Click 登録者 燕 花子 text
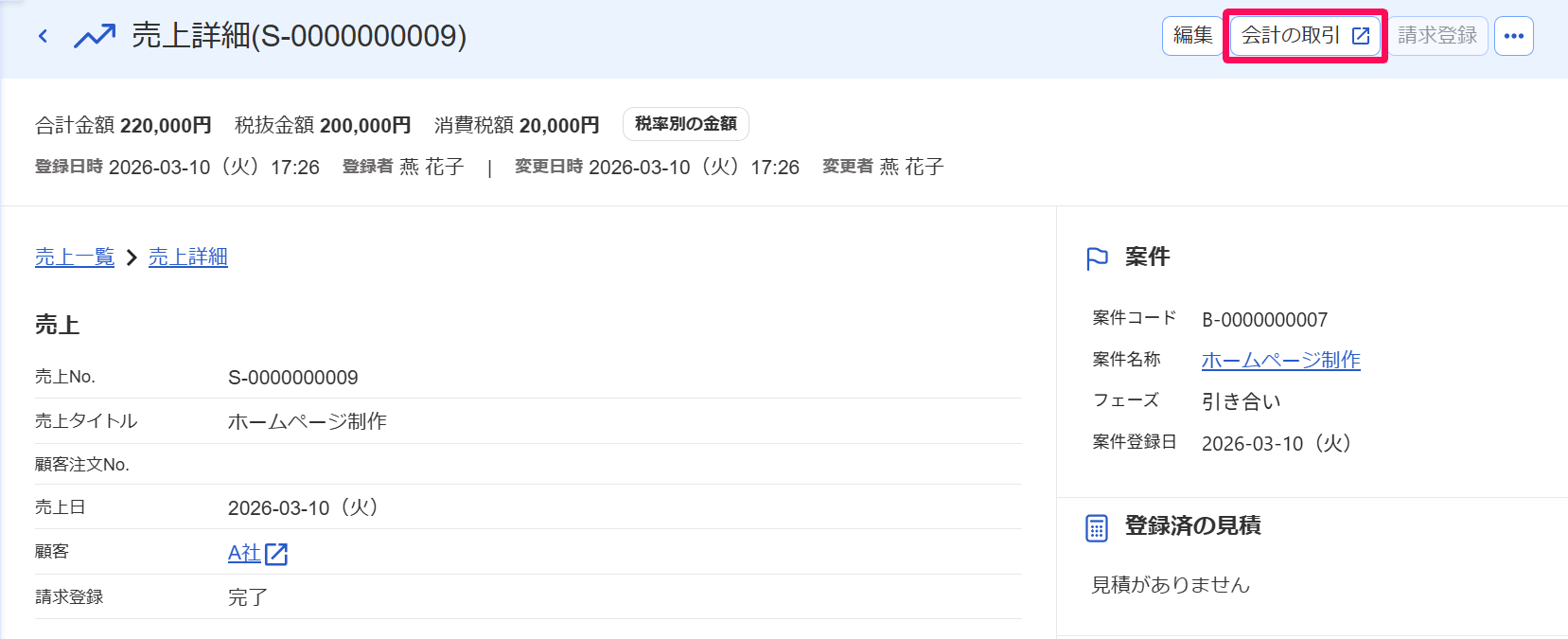 [x=403, y=167]
